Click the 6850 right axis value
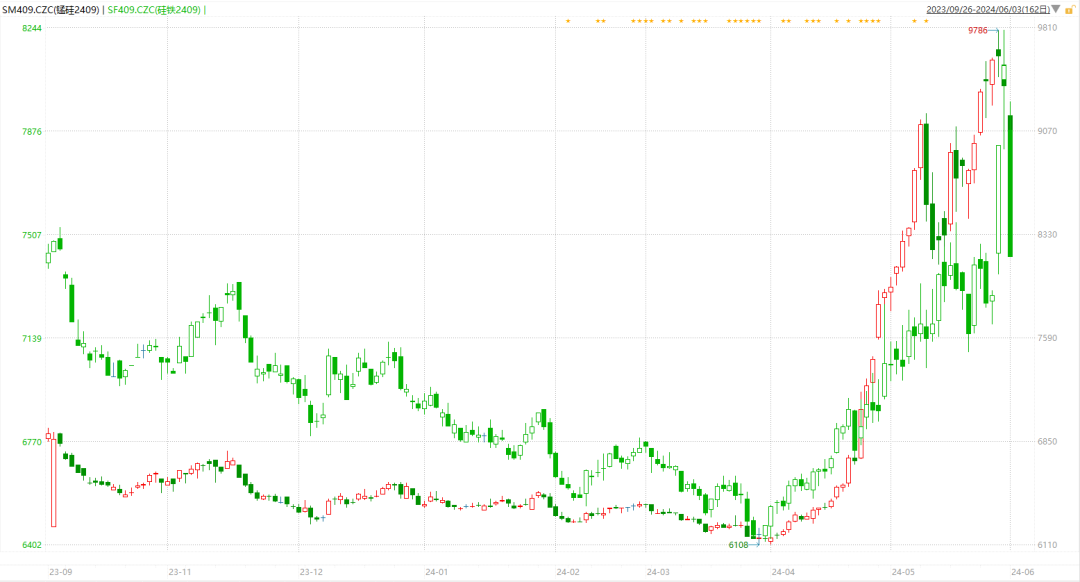This screenshot has width=1080, height=582. point(1047,441)
